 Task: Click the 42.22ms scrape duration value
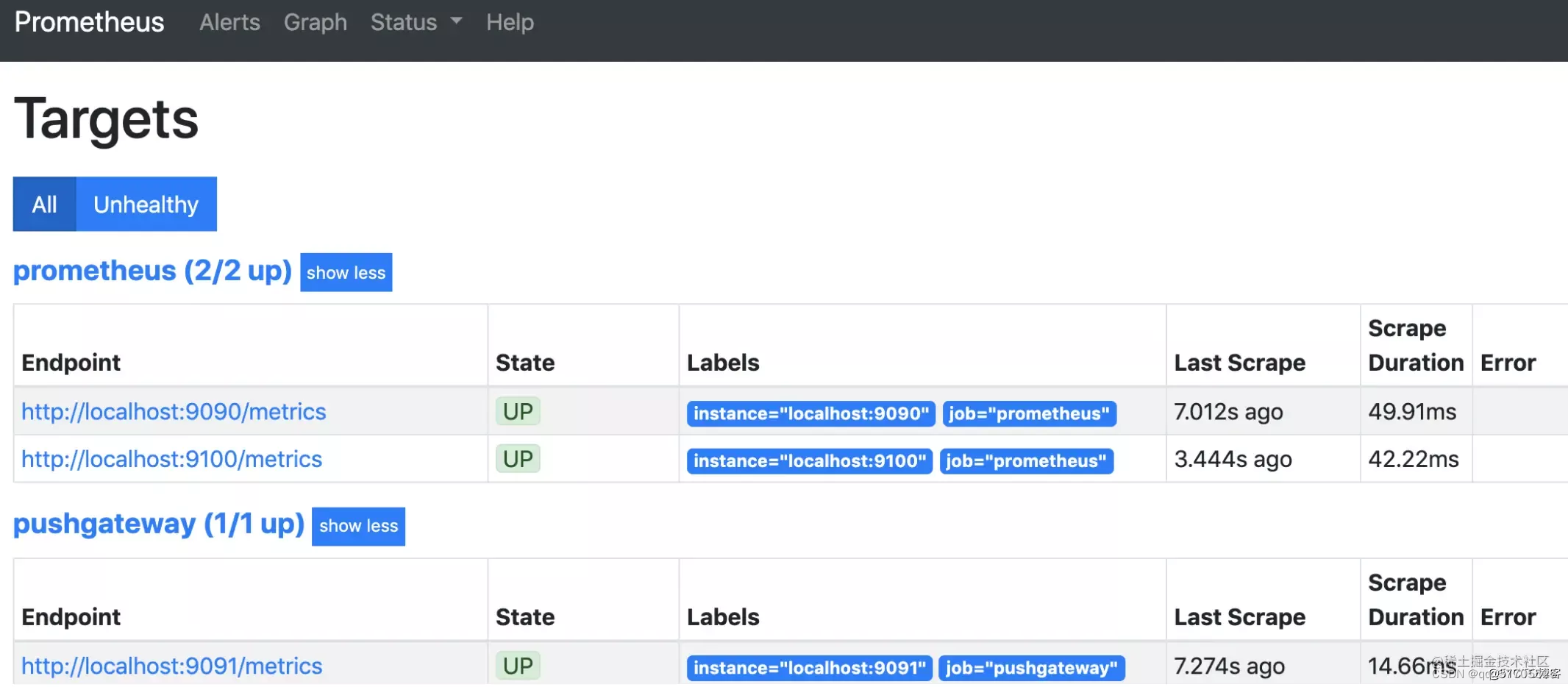(1414, 460)
